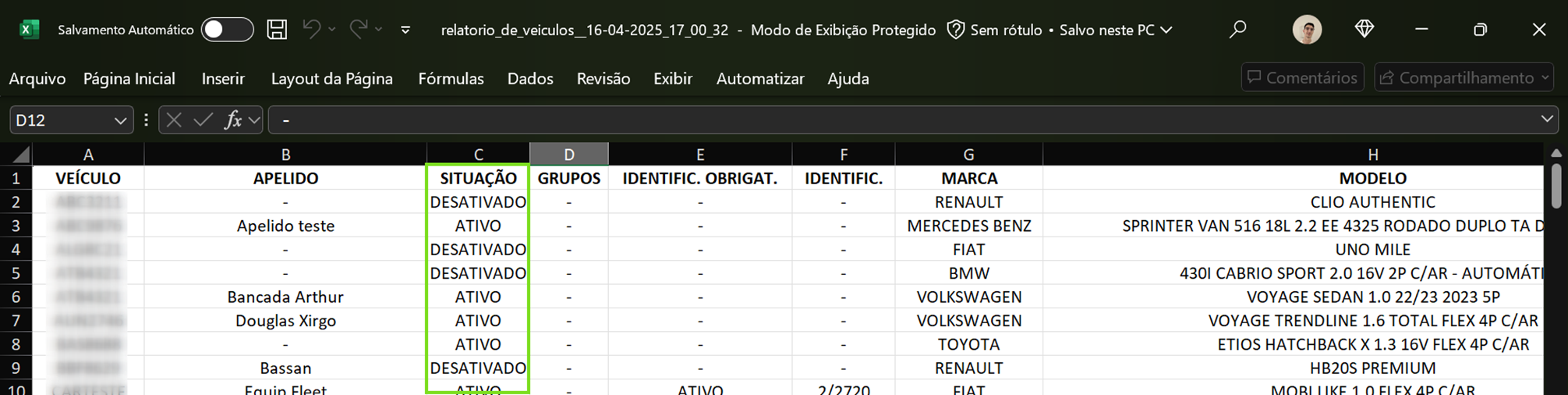Open the Arquivo menu

click(x=37, y=79)
